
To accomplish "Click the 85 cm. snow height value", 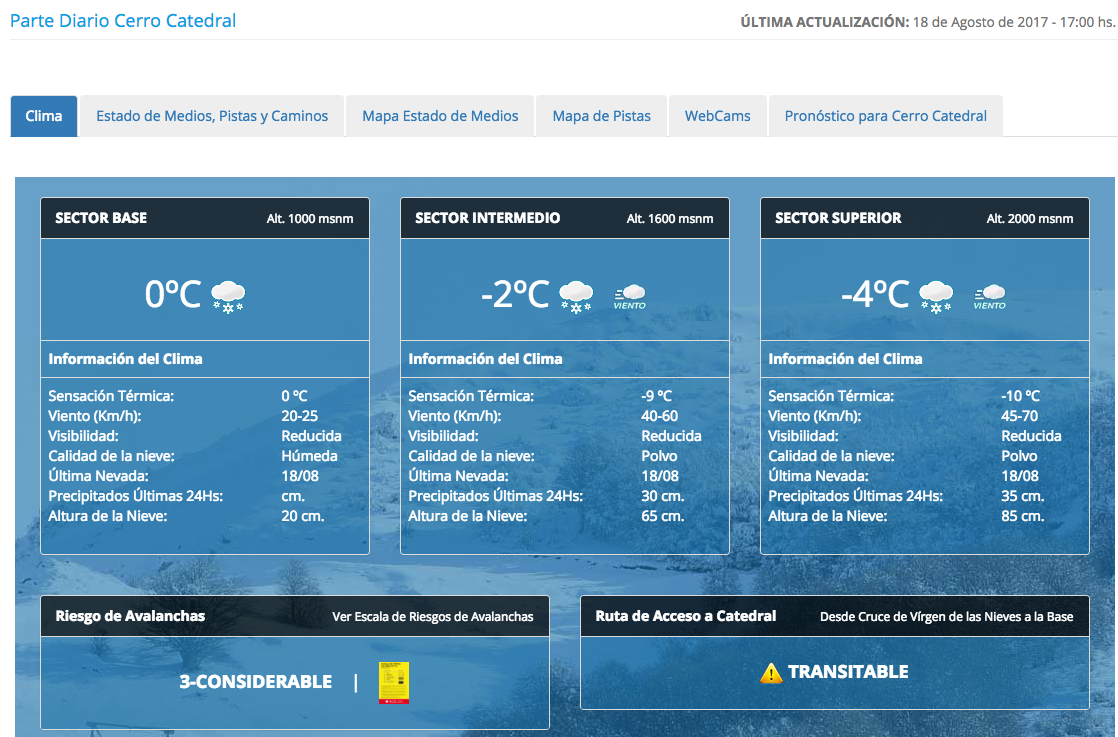I will 1022,515.
